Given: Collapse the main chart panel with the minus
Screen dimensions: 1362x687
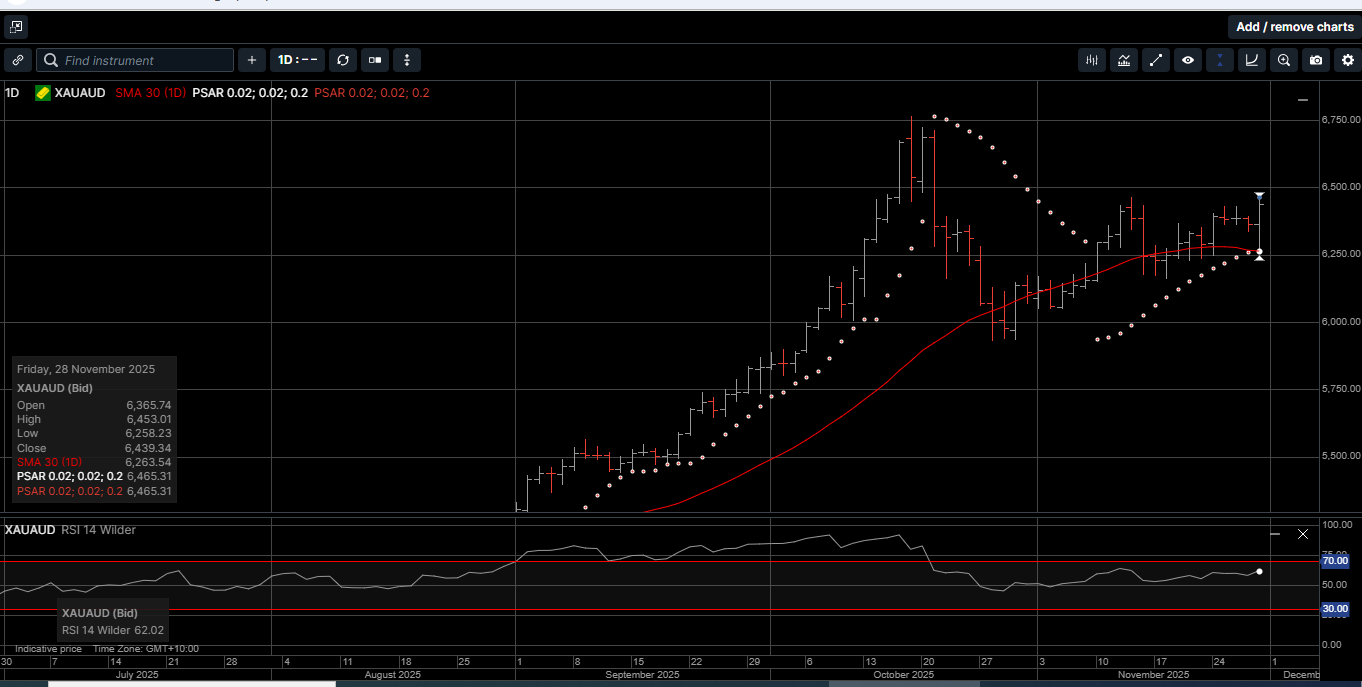Looking at the screenshot, I should tap(1302, 99).
